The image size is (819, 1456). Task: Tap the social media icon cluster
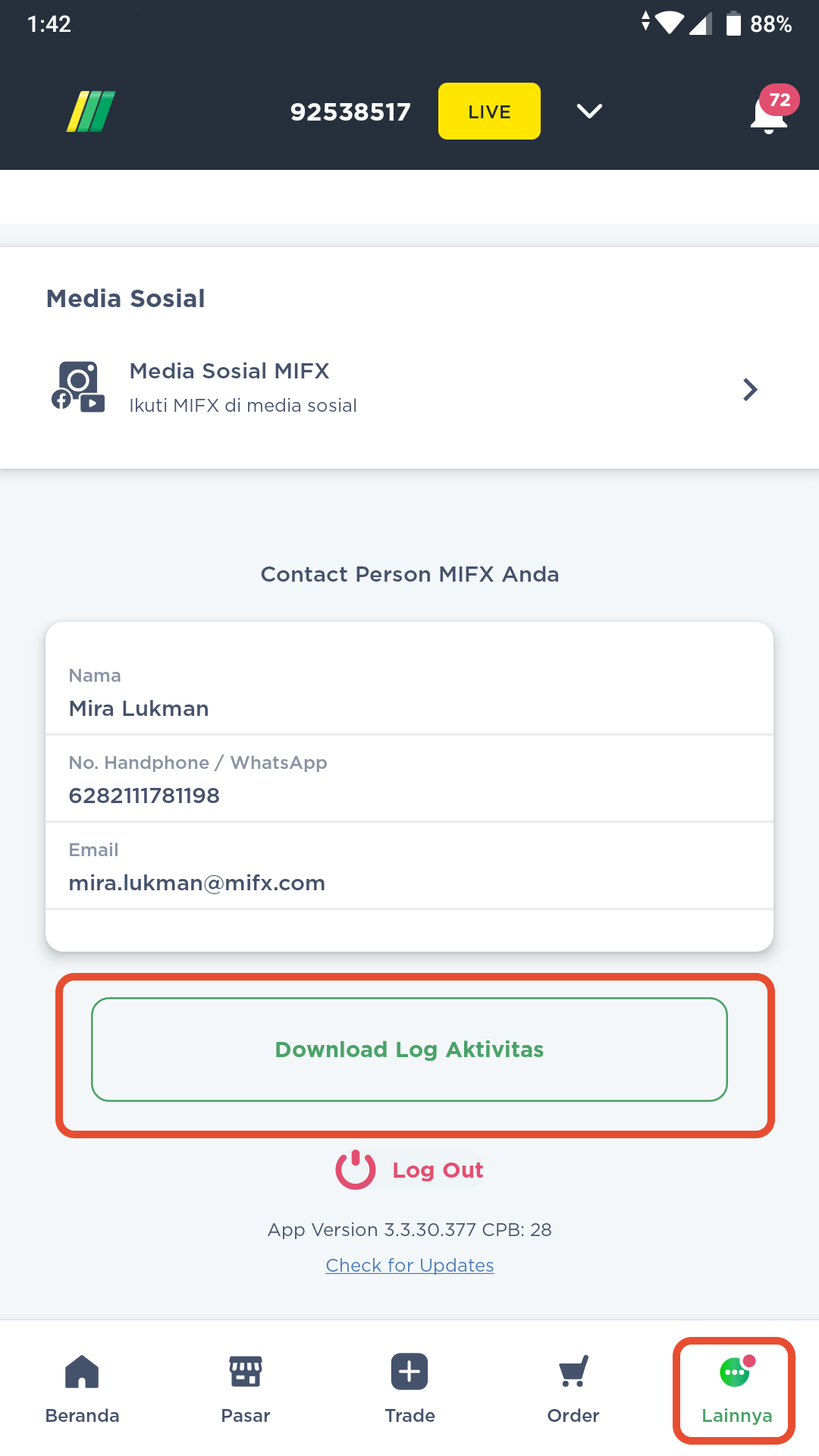pos(78,387)
